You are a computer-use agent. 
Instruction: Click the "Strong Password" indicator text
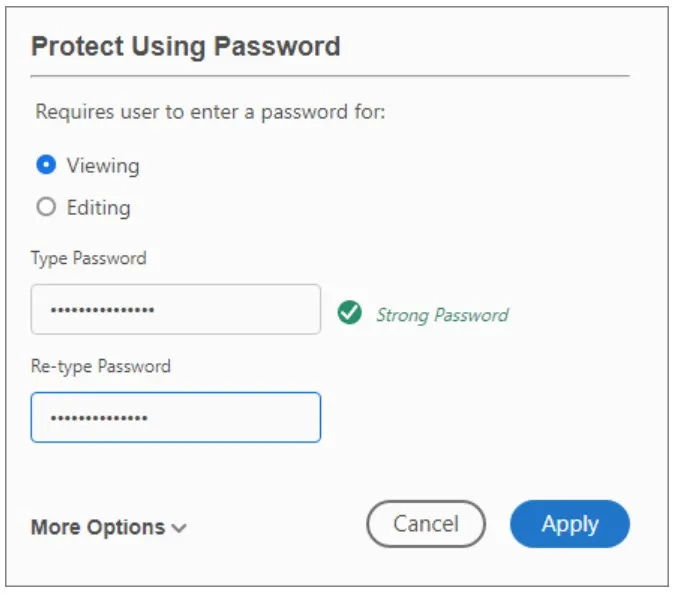coord(441,315)
